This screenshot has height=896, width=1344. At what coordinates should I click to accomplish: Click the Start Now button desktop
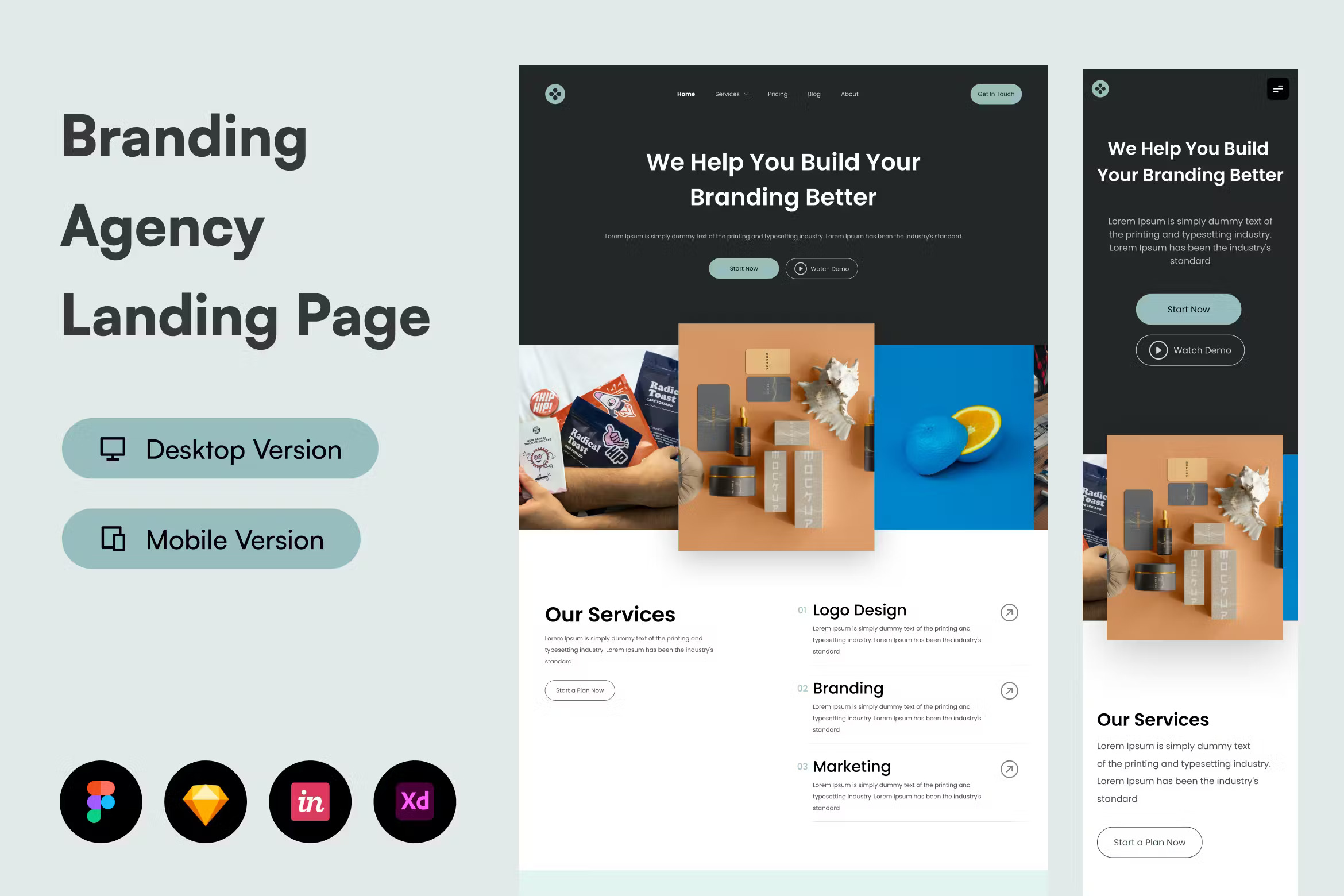pos(743,268)
